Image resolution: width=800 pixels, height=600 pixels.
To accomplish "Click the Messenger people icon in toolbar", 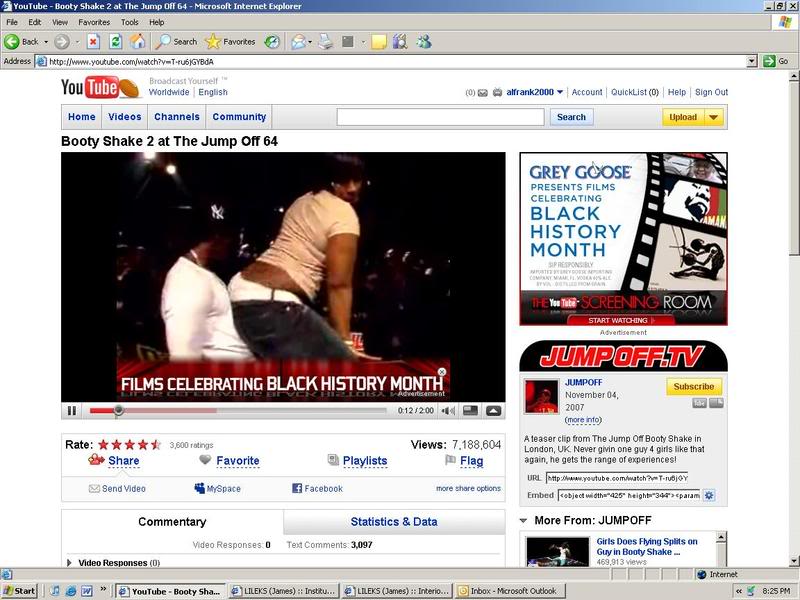I will point(423,42).
